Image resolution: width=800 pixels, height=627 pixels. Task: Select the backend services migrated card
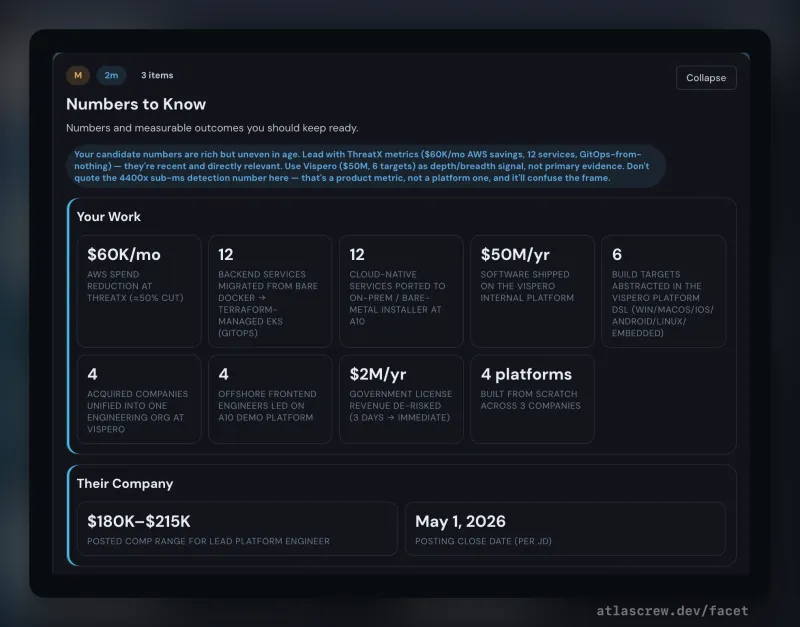270,291
